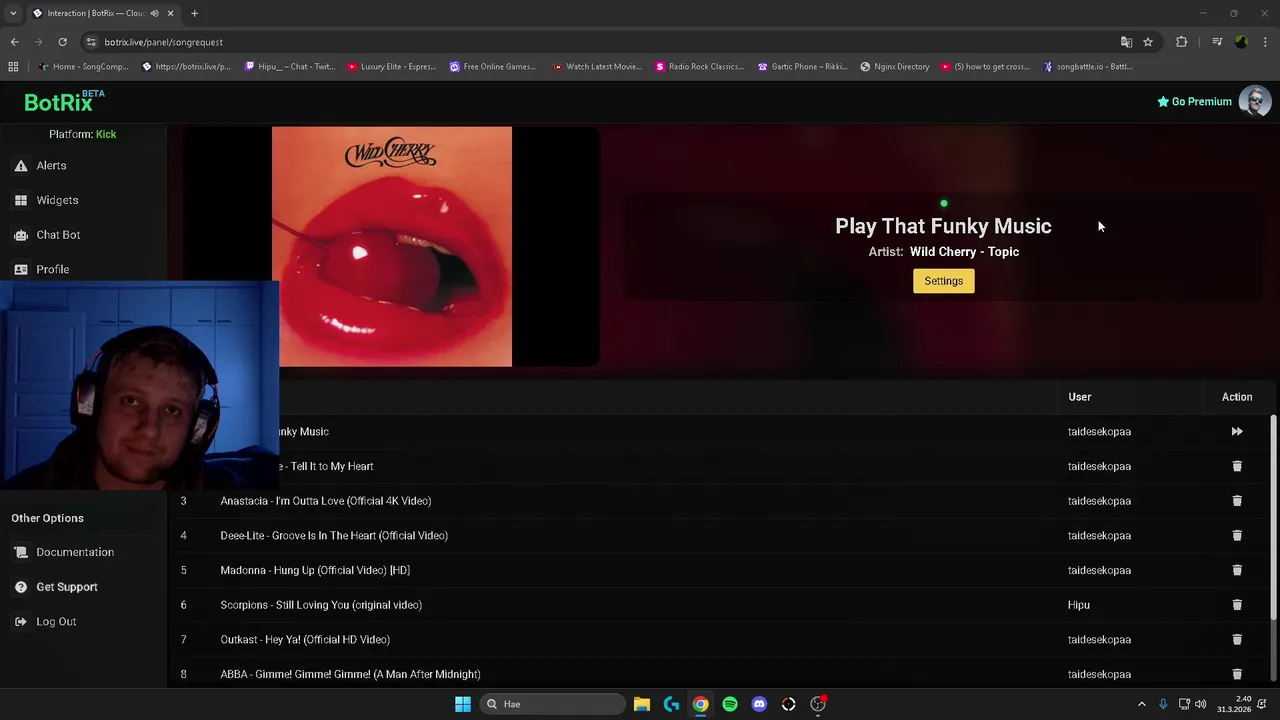
Task: Click user Hipu in the Scorpions row
Action: click(1078, 605)
